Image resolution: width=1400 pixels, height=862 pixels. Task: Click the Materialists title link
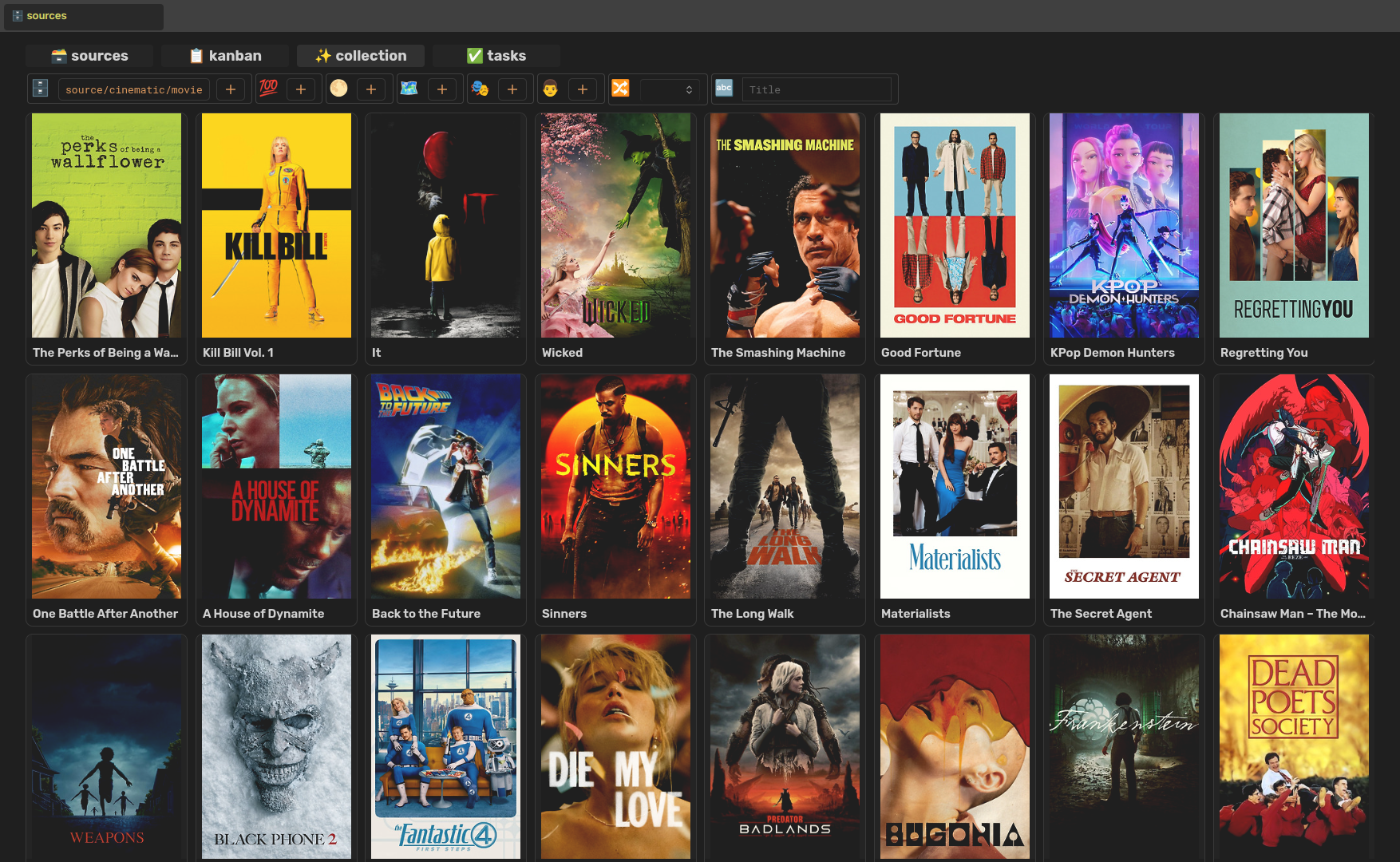pyautogui.click(x=916, y=614)
